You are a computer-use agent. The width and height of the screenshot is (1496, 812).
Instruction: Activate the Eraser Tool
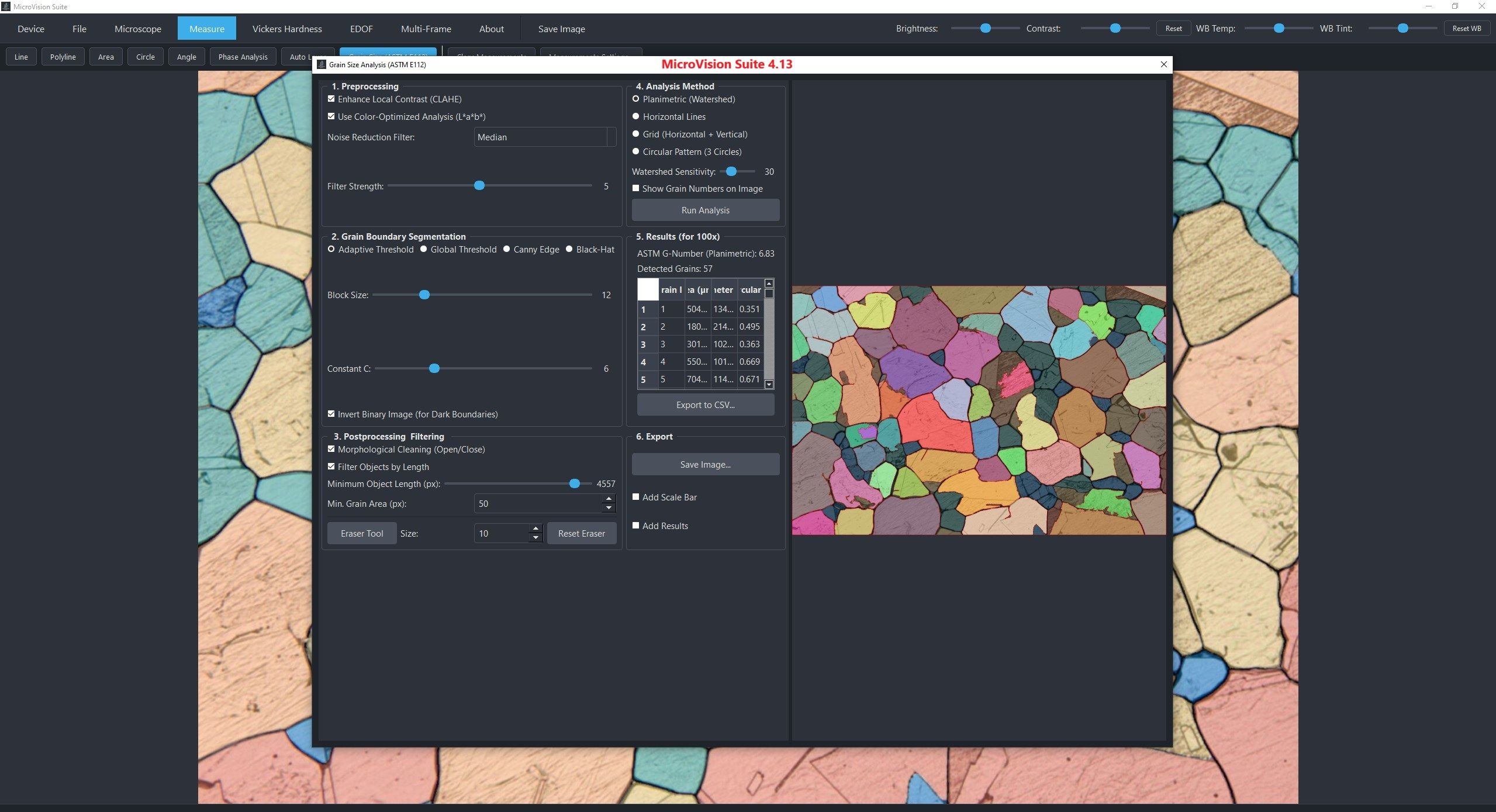coord(361,533)
